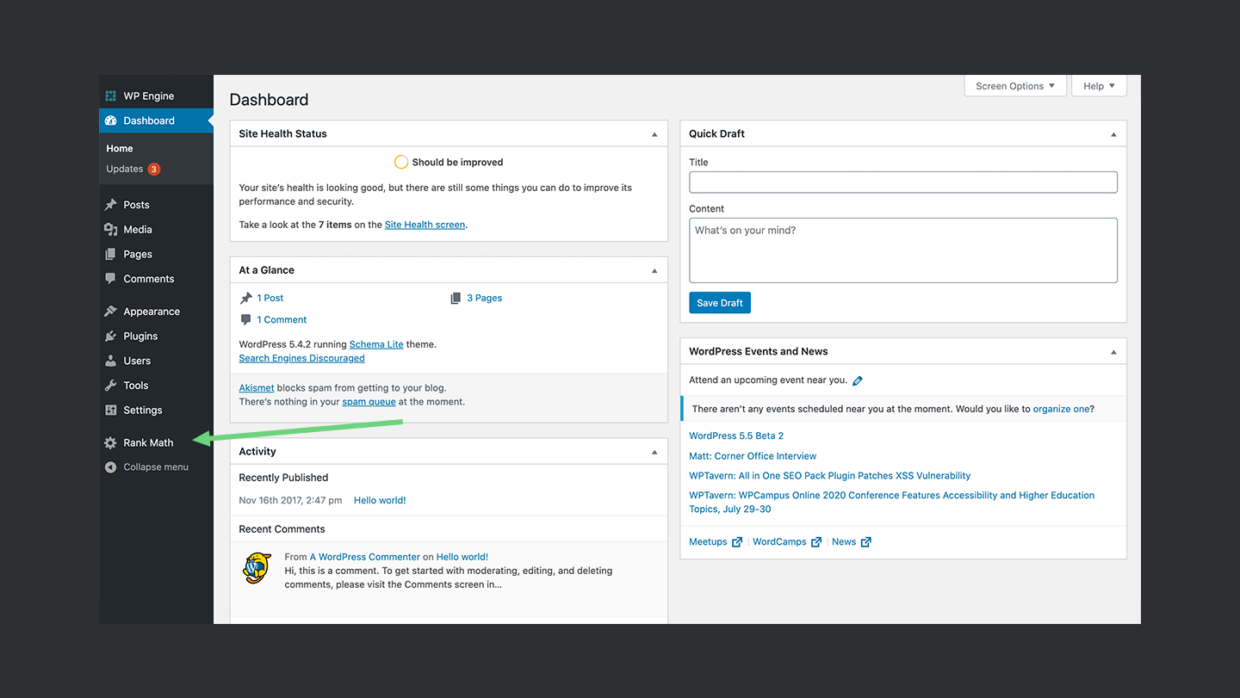Open Settings via the gear icon
The width and height of the screenshot is (1240, 698).
click(x=109, y=410)
